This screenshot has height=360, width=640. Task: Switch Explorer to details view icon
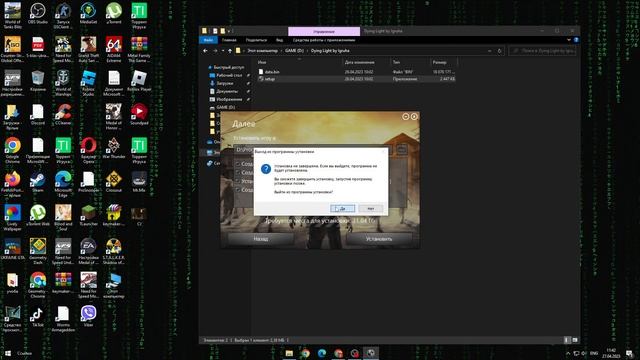567,340
